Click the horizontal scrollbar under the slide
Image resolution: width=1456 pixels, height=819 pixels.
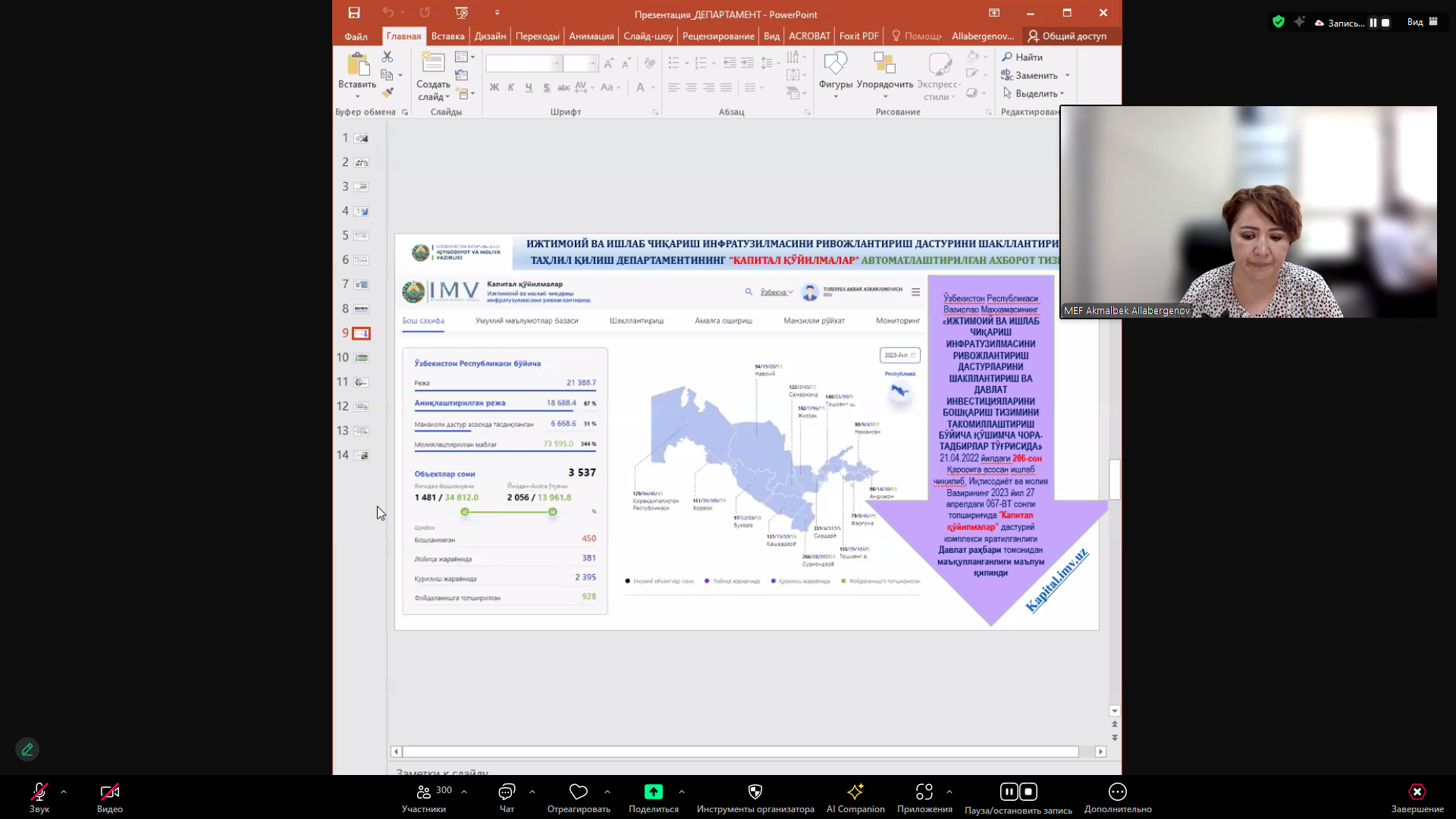(740, 752)
